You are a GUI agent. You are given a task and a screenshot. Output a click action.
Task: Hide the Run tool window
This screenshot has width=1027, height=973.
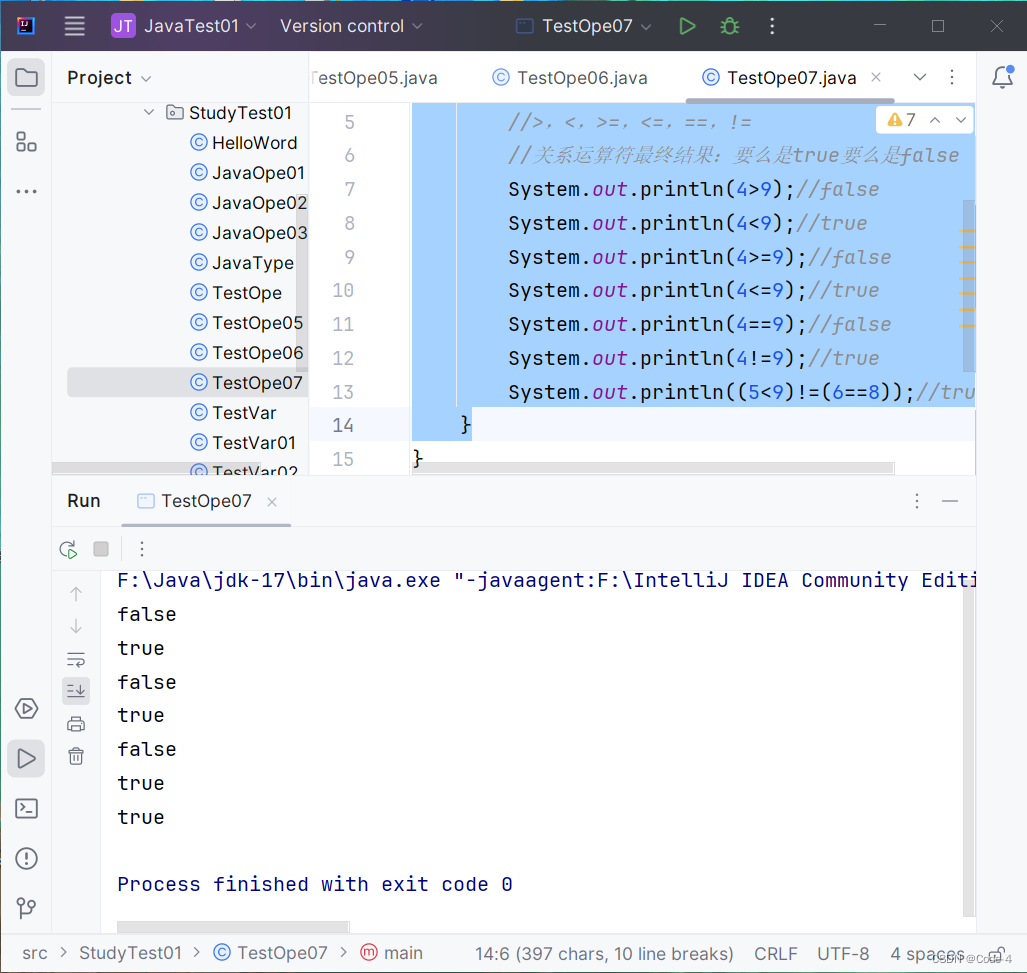[x=950, y=502]
